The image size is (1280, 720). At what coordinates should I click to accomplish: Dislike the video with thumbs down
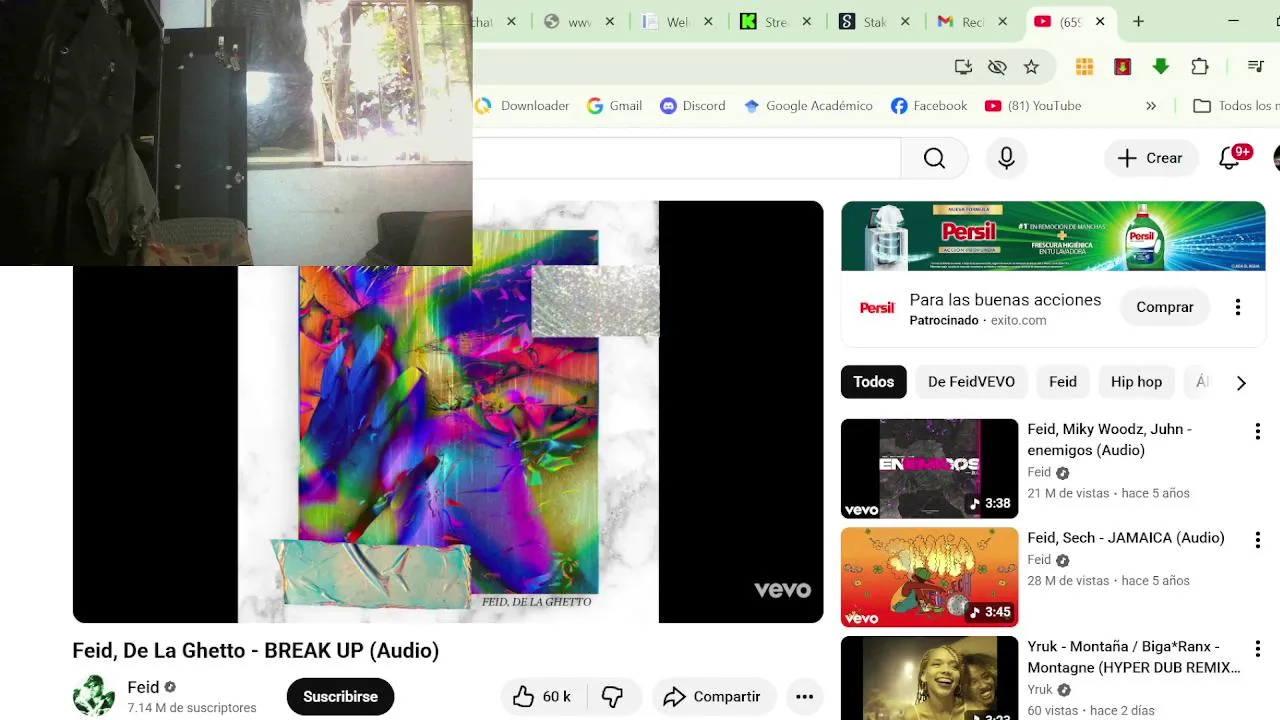[x=612, y=697]
